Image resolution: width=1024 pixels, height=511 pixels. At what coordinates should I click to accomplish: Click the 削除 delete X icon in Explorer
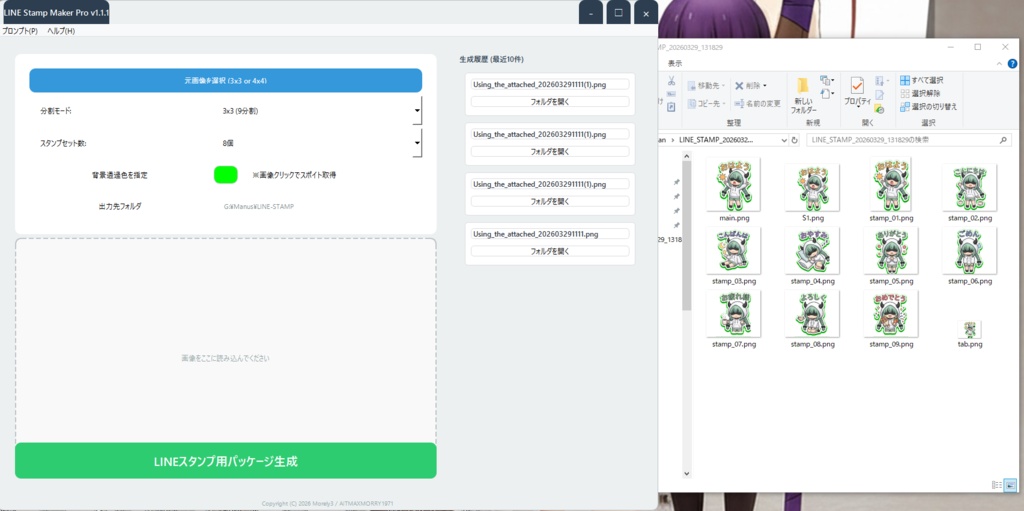click(x=739, y=86)
